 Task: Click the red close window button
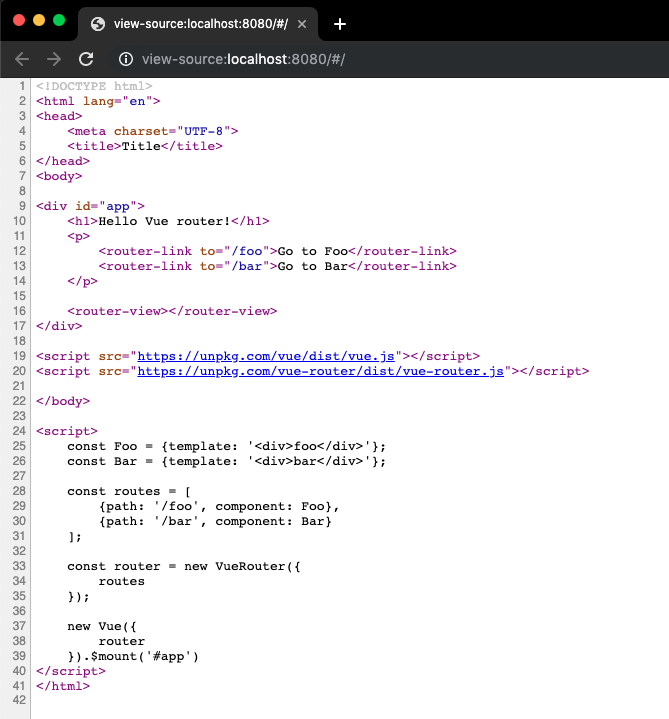(x=19, y=20)
